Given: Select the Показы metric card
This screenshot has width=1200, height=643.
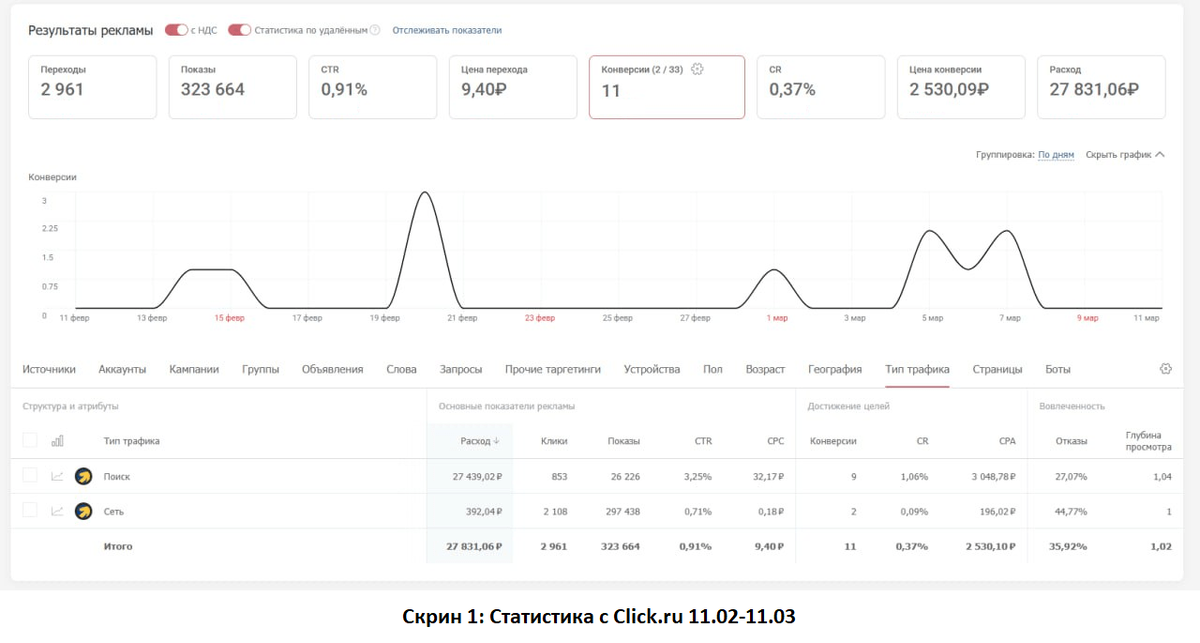Looking at the screenshot, I should pyautogui.click(x=232, y=87).
